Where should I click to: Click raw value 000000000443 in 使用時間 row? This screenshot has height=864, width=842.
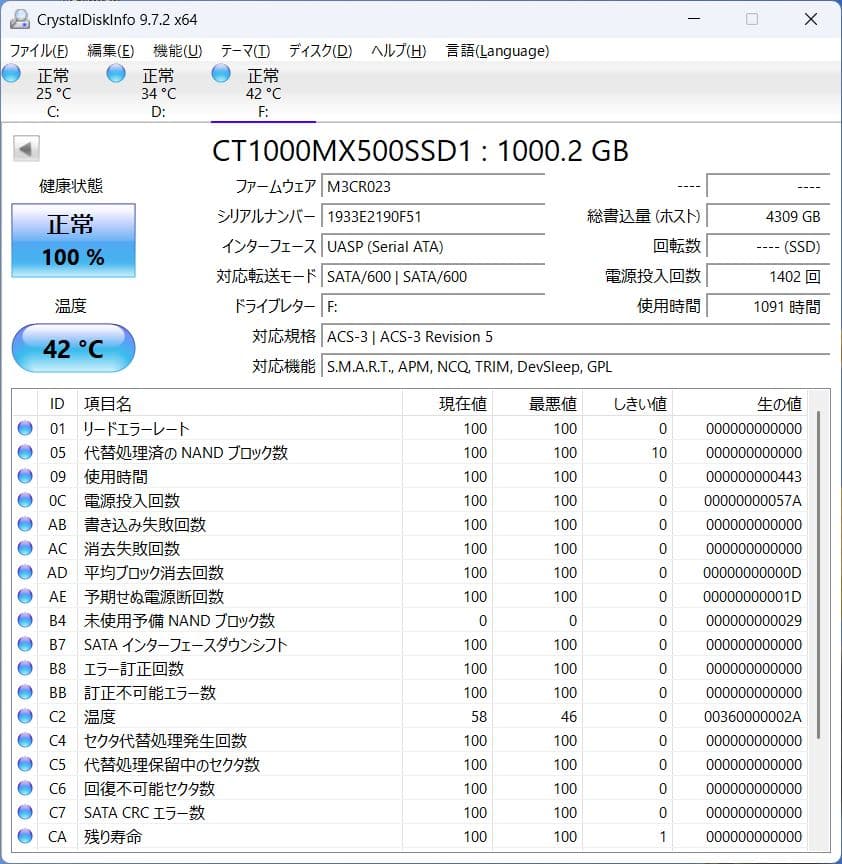[754, 476]
